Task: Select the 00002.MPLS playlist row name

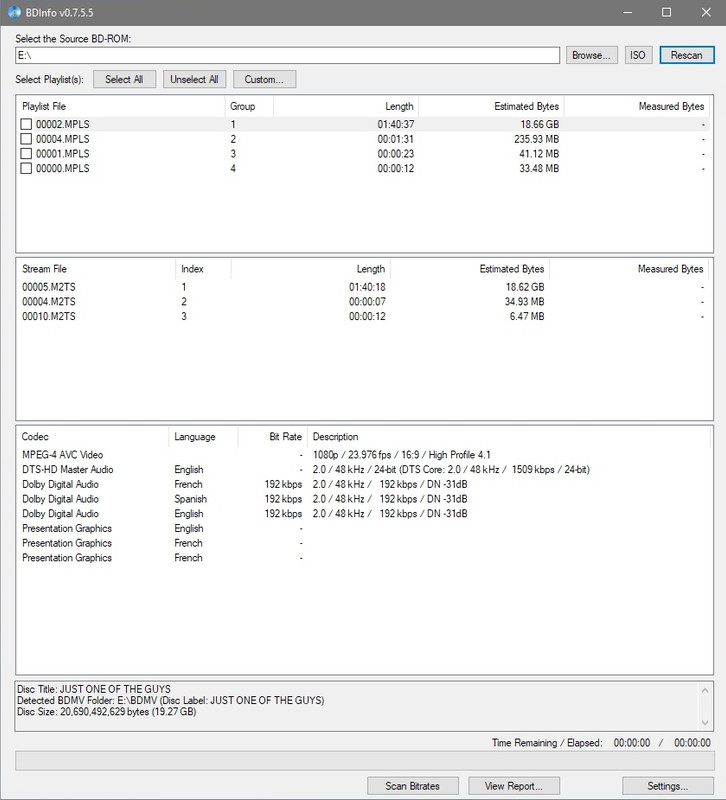Action: [63, 124]
